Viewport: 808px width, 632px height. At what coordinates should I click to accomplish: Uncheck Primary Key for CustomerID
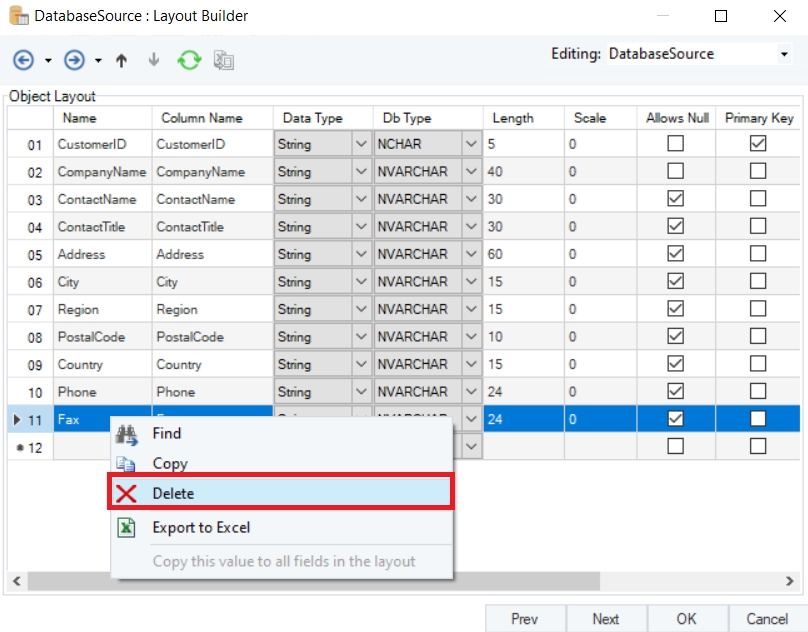tap(758, 144)
